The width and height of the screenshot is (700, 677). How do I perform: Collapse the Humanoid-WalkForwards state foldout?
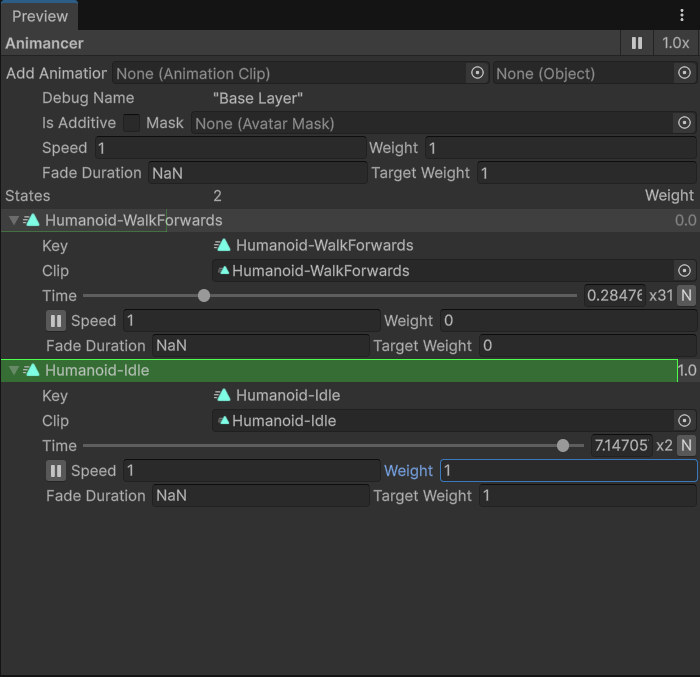(x=13, y=220)
